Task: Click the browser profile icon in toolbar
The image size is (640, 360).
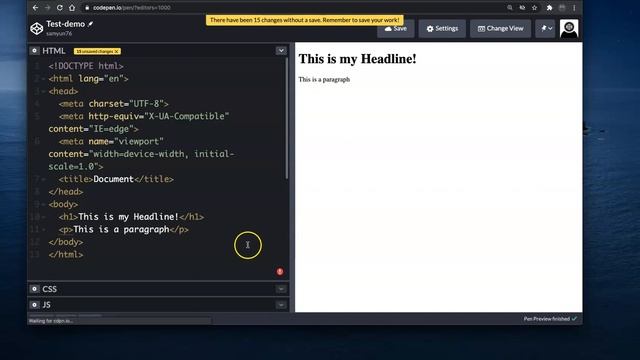Action: pos(562,7)
